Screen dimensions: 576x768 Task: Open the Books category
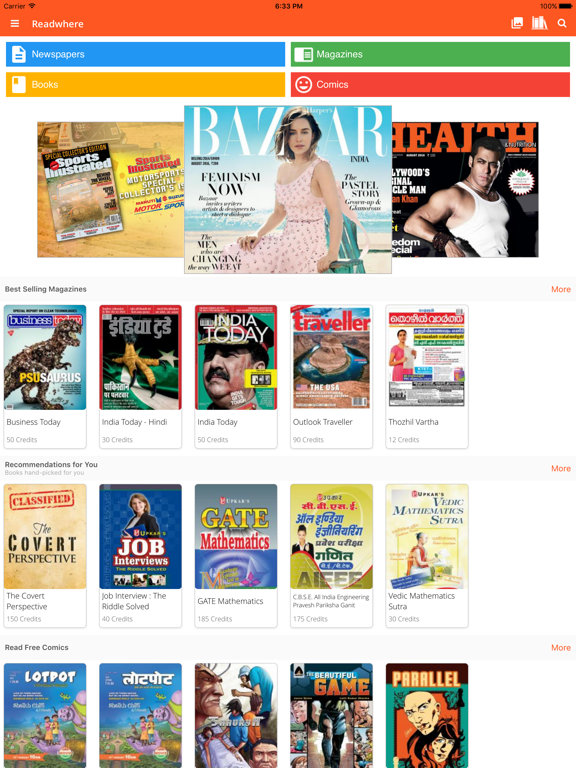[145, 85]
